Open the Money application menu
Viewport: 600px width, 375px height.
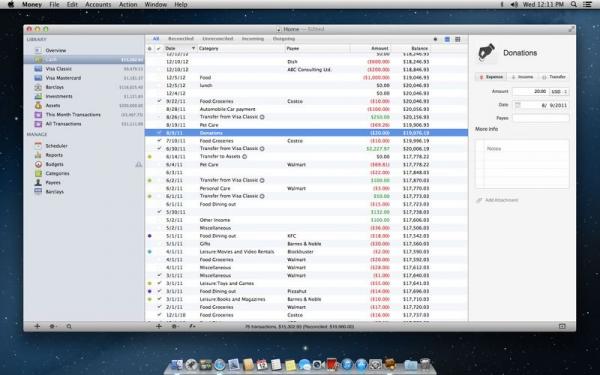[32, 4]
